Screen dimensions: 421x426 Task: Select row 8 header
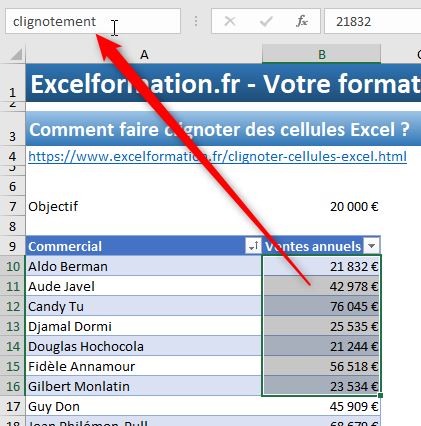click(13, 226)
